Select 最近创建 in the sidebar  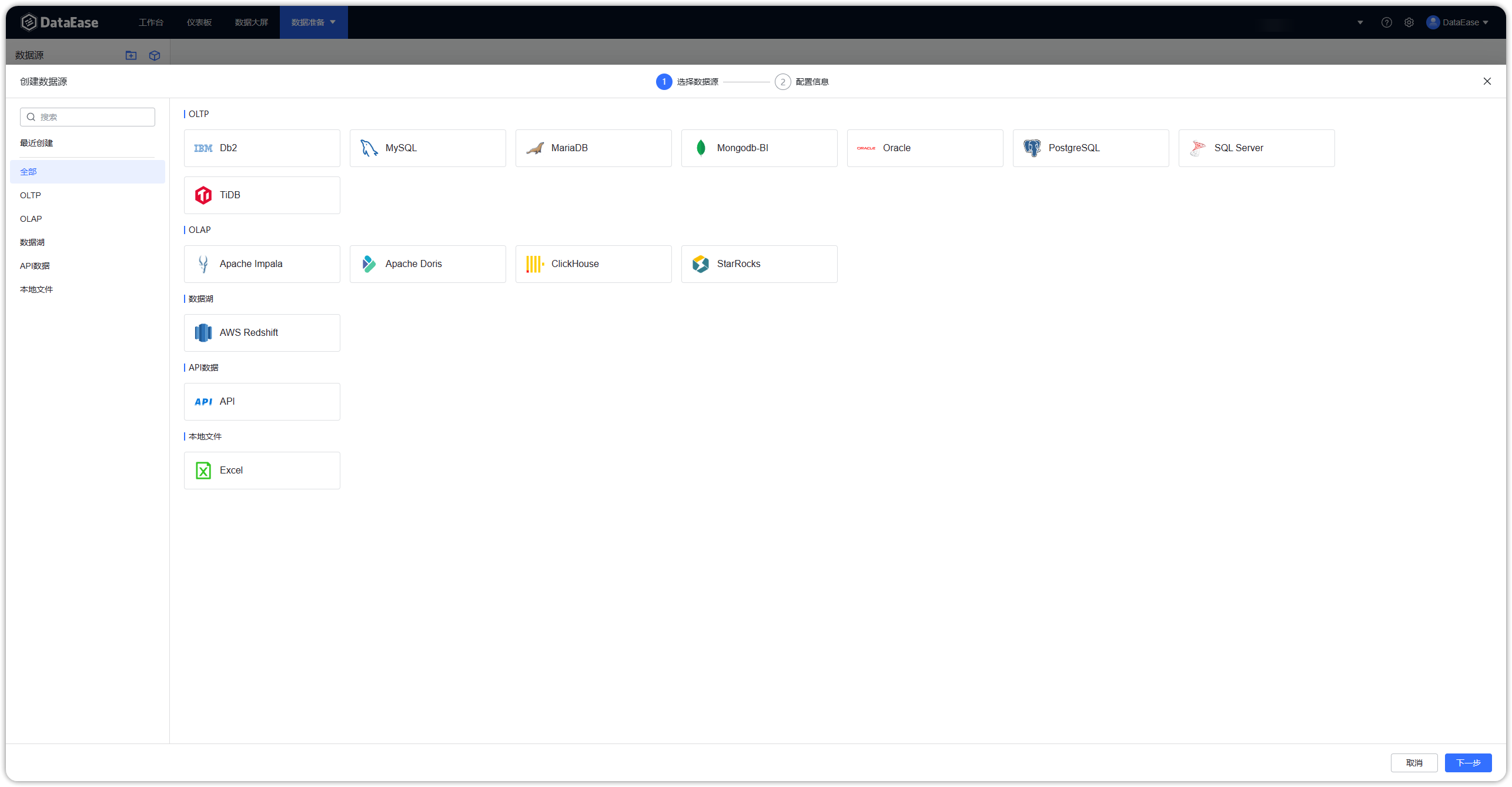pyautogui.click(x=36, y=143)
